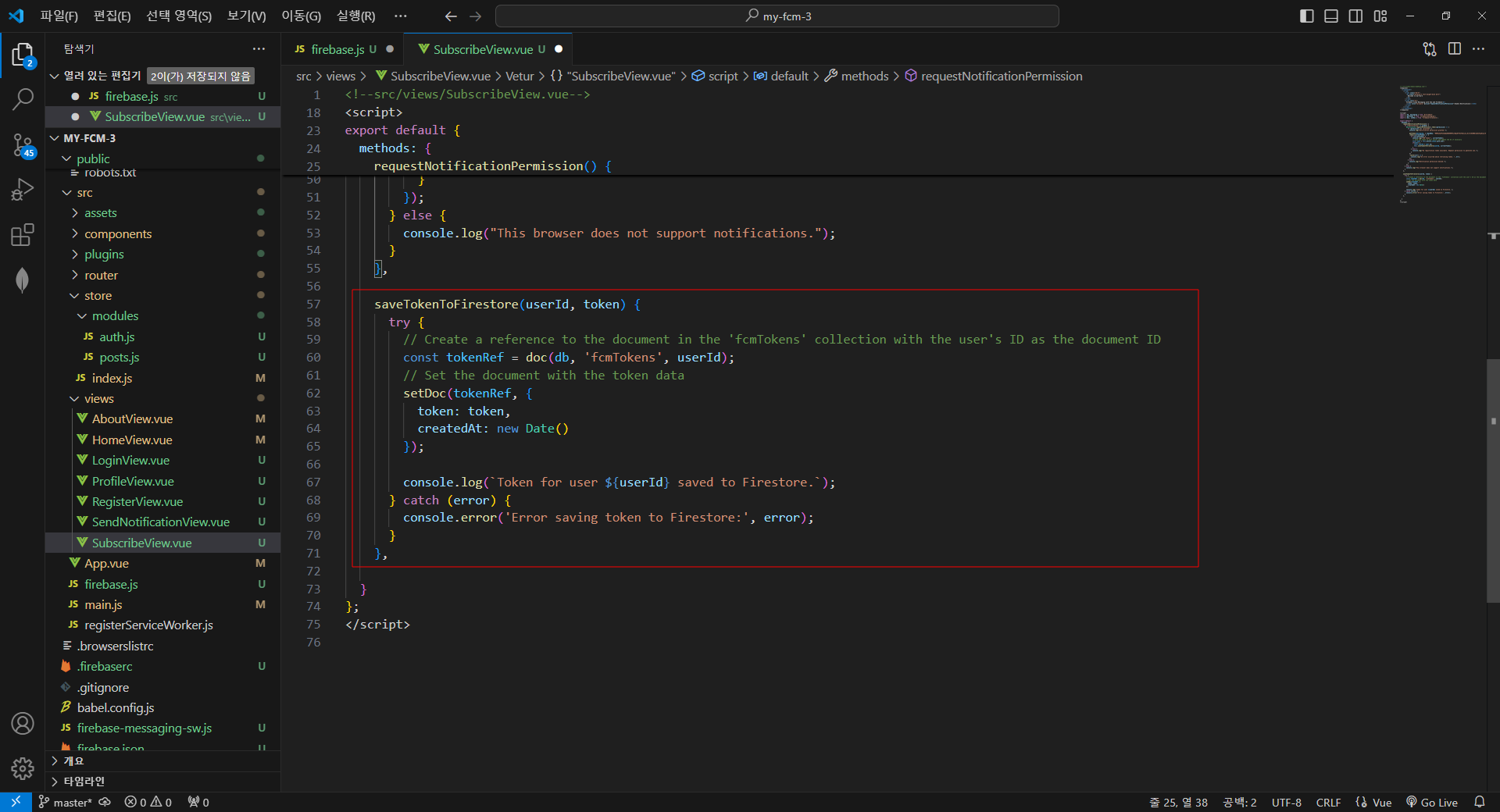Open the 보기(V) menu

[247, 16]
